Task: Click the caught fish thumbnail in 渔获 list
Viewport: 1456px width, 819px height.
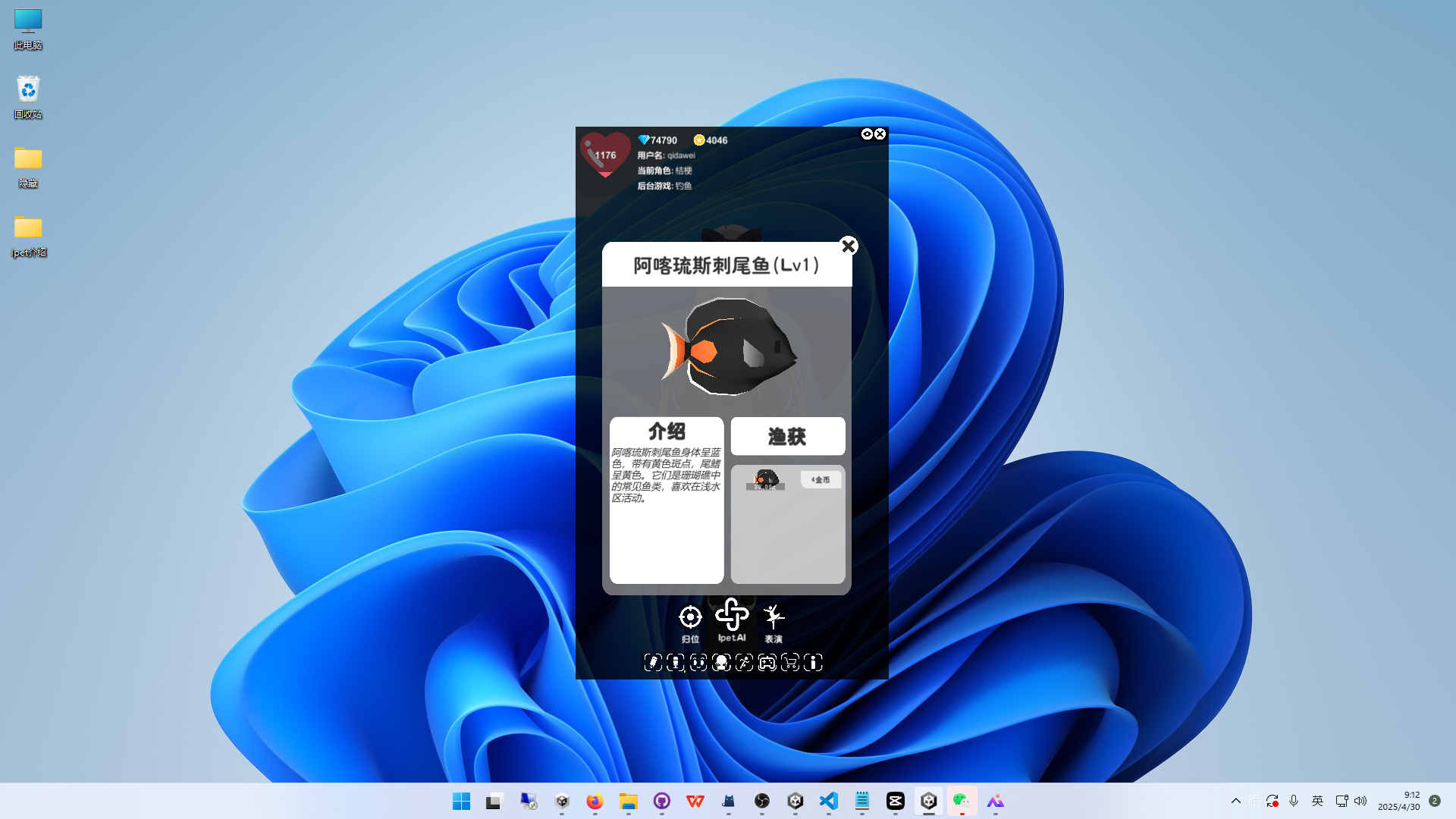Action: coord(766,479)
